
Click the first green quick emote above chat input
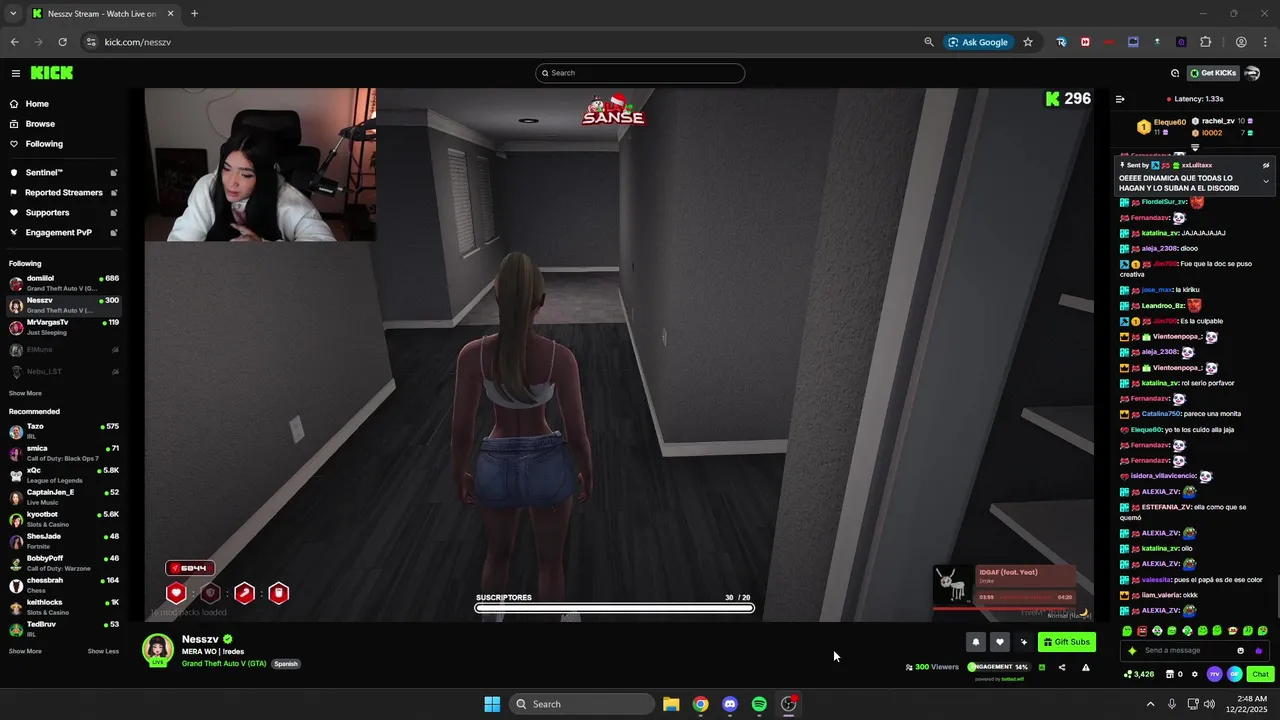click(x=1128, y=631)
